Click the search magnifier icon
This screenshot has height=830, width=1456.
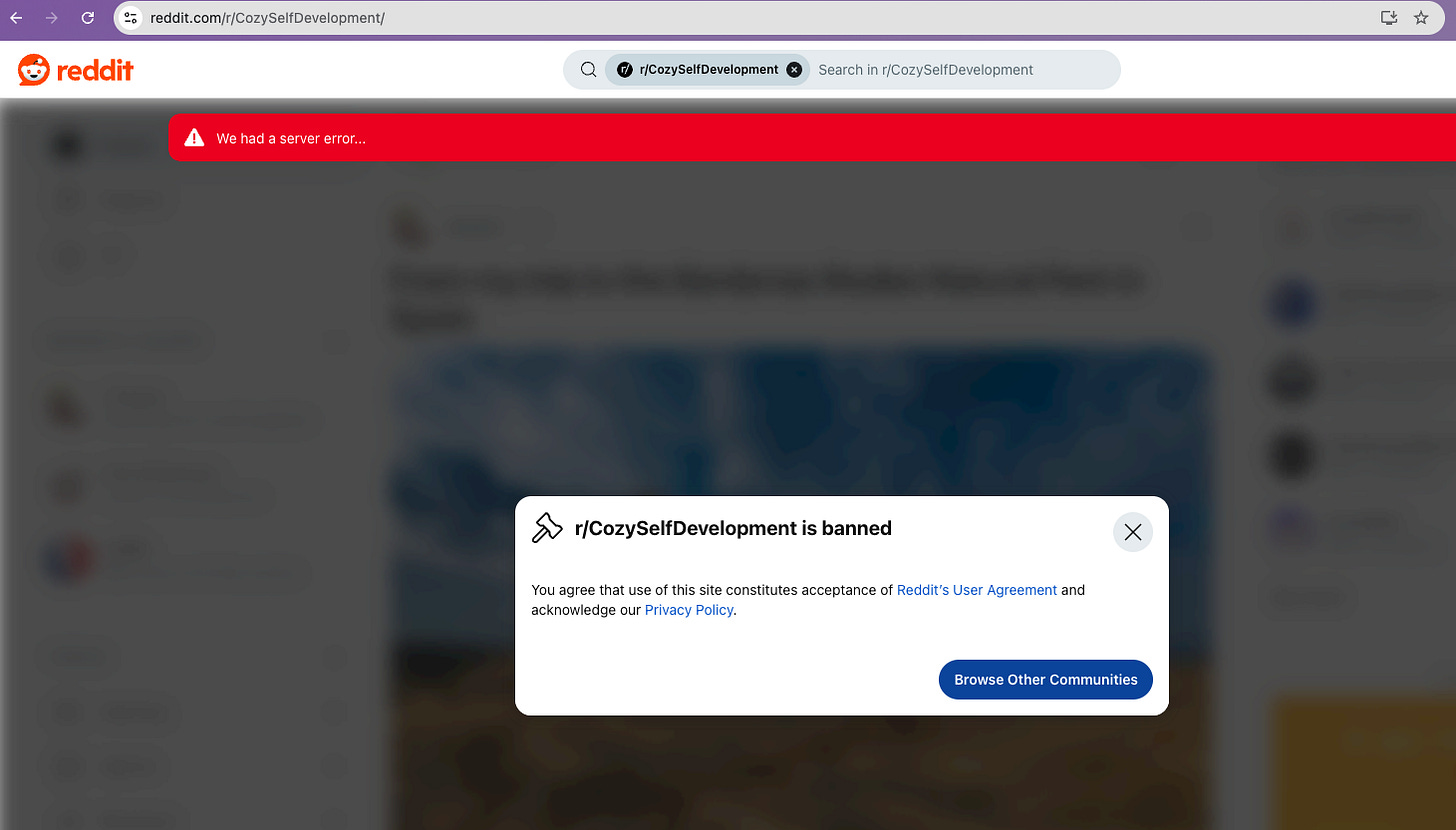click(x=589, y=70)
